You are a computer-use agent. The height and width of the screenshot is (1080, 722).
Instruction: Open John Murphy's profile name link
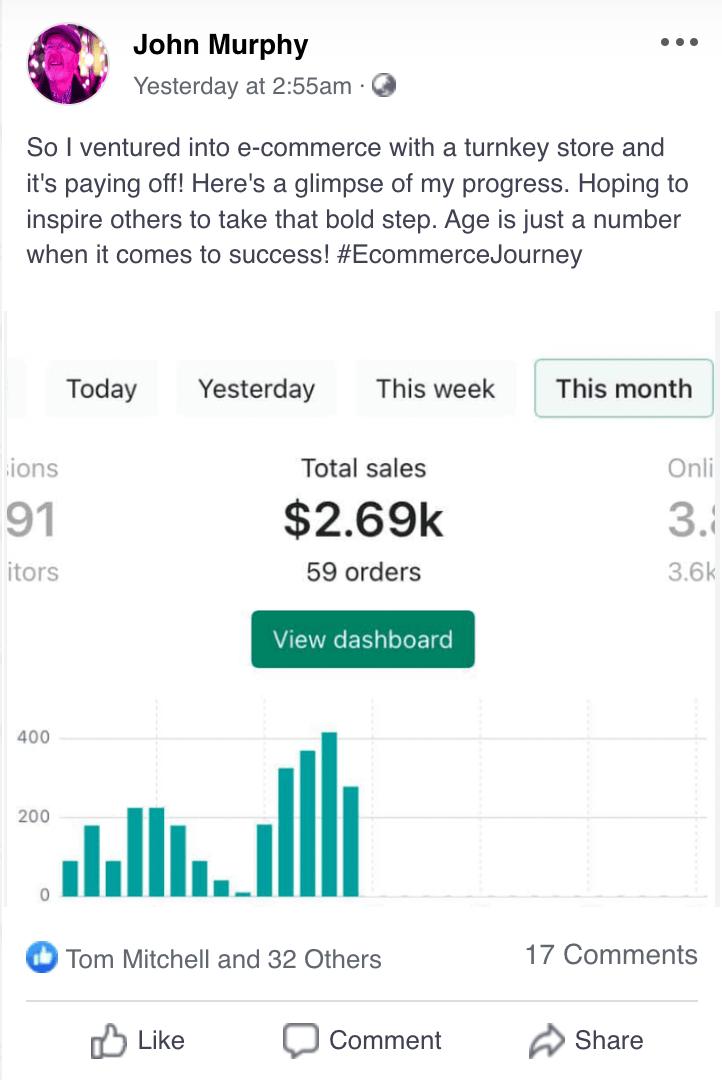pyautogui.click(x=220, y=45)
